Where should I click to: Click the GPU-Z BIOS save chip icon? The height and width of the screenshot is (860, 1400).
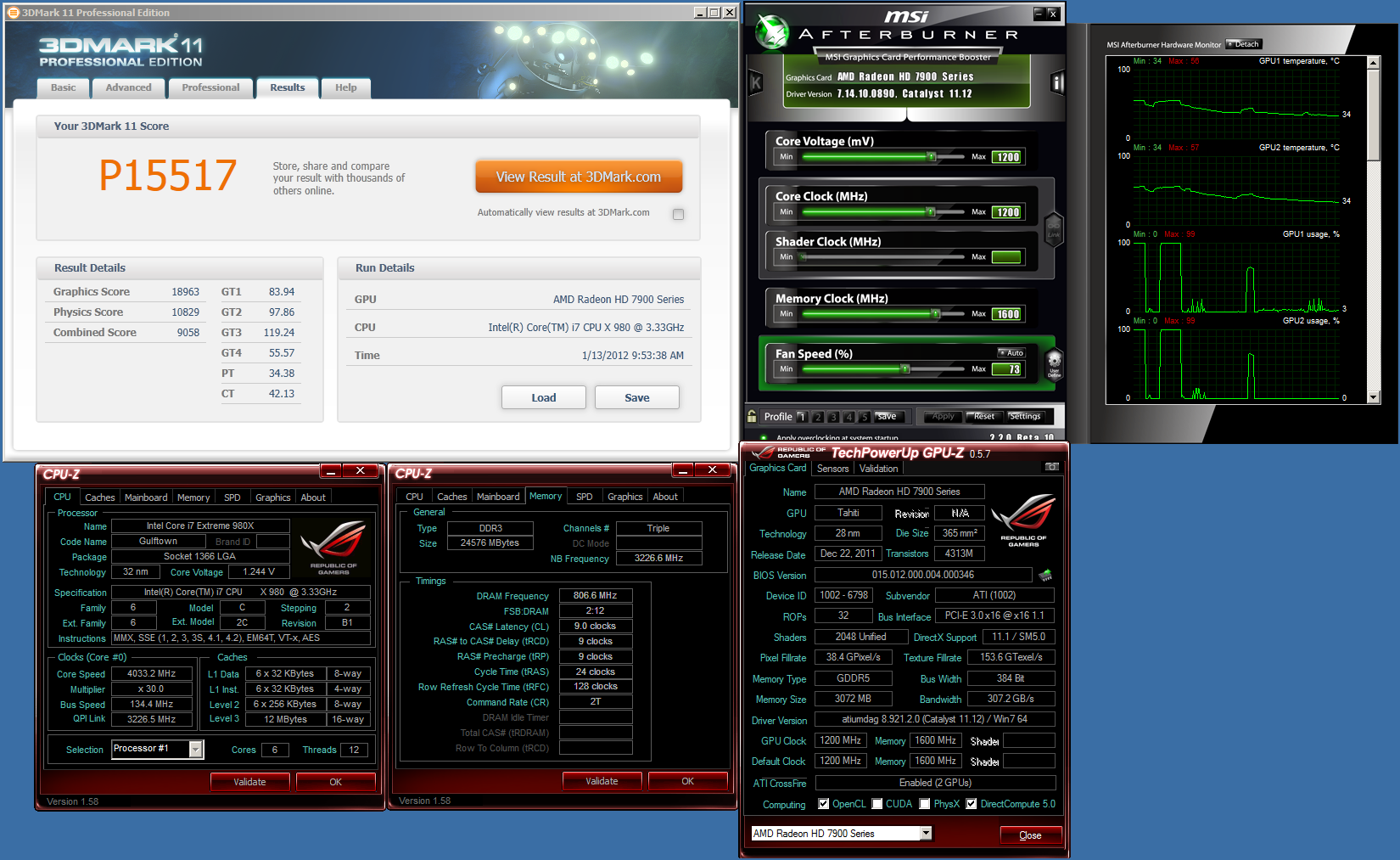click(x=1045, y=575)
